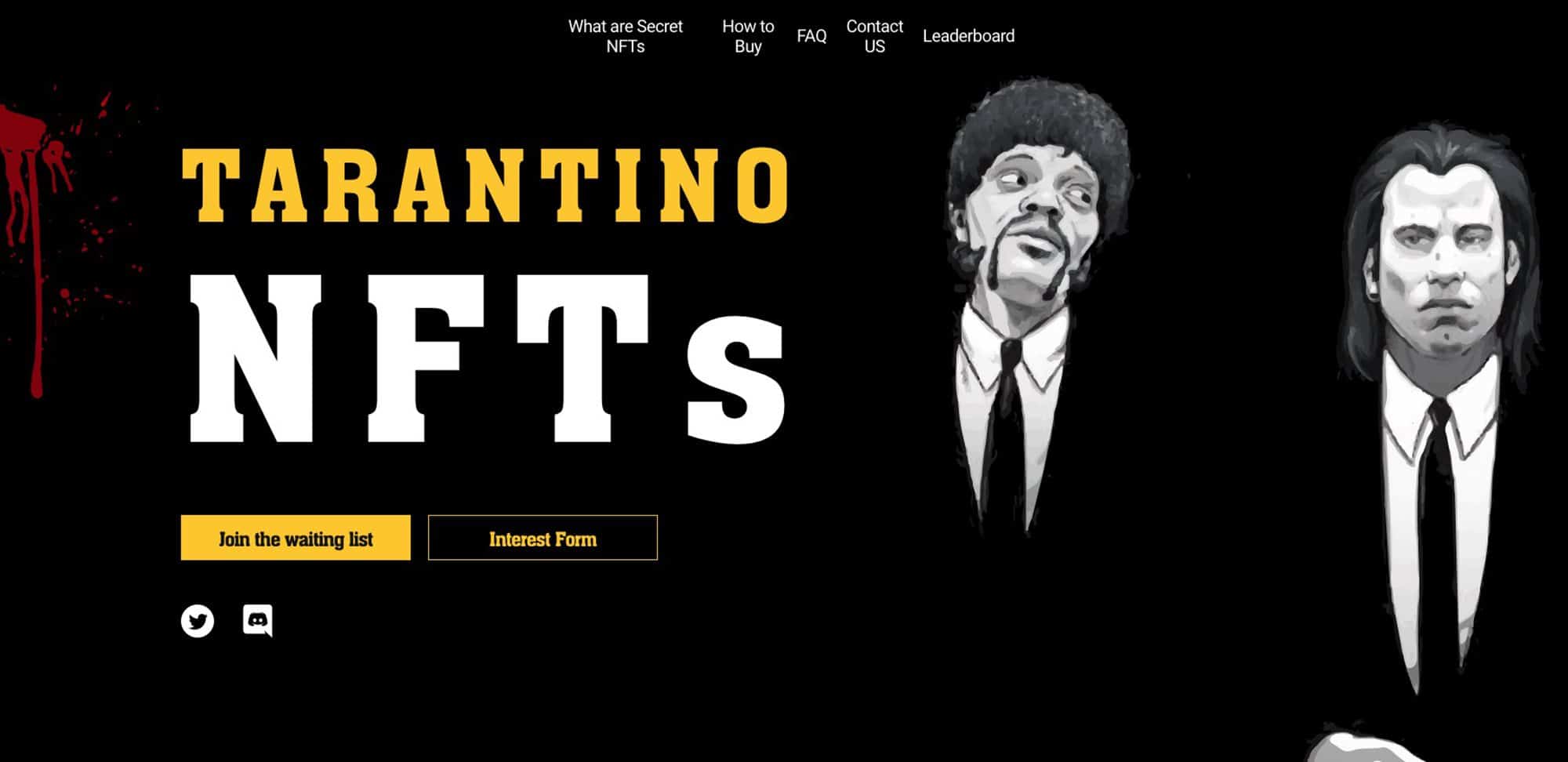Screen dimensions: 1568x762
Task: Click the long-haired man's white shirt collar
Action: click(x=1439, y=408)
